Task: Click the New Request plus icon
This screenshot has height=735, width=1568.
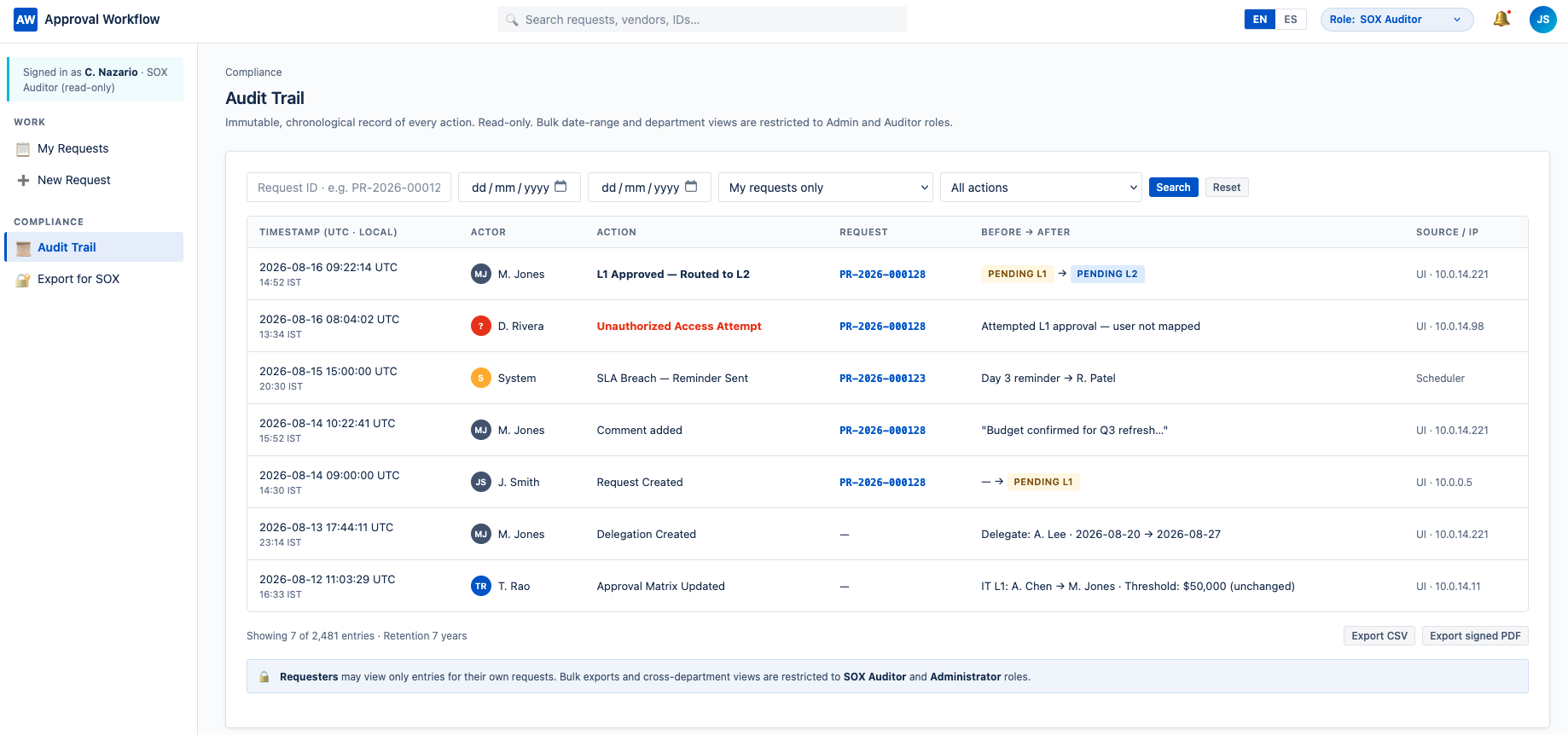Action: (23, 181)
